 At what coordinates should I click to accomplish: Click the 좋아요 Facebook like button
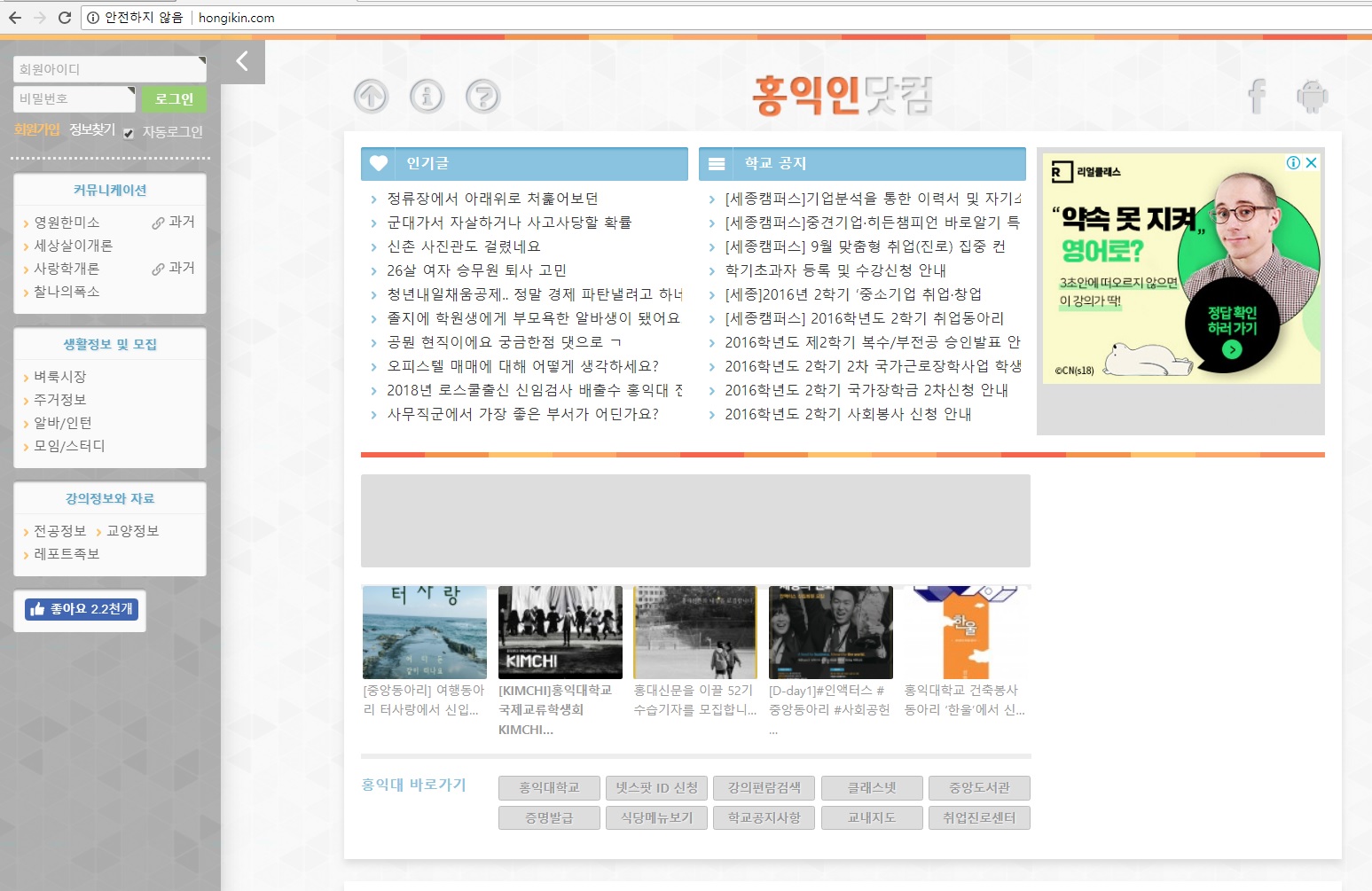pyautogui.click(x=82, y=609)
